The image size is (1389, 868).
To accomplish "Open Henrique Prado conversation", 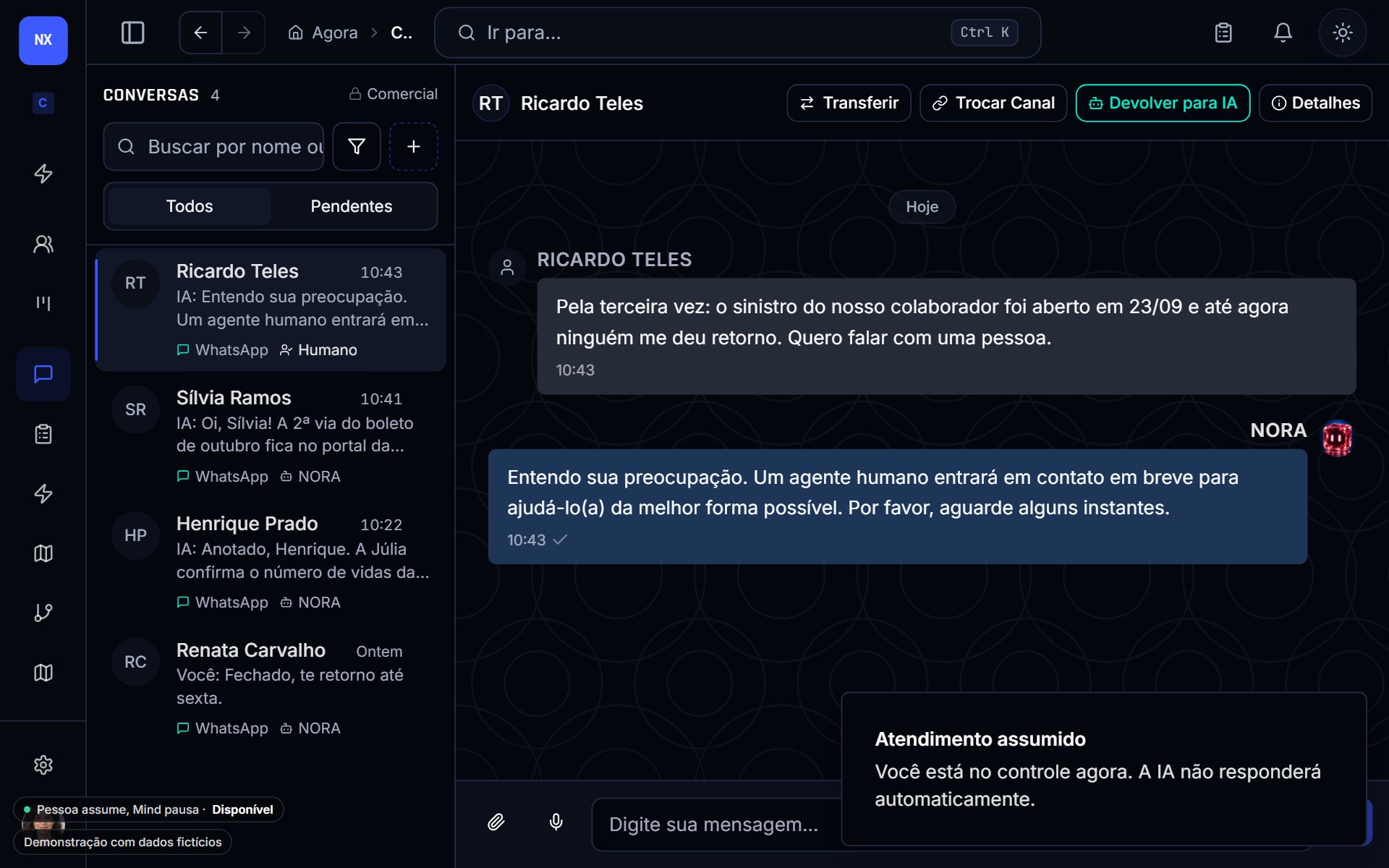I will click(x=271, y=562).
